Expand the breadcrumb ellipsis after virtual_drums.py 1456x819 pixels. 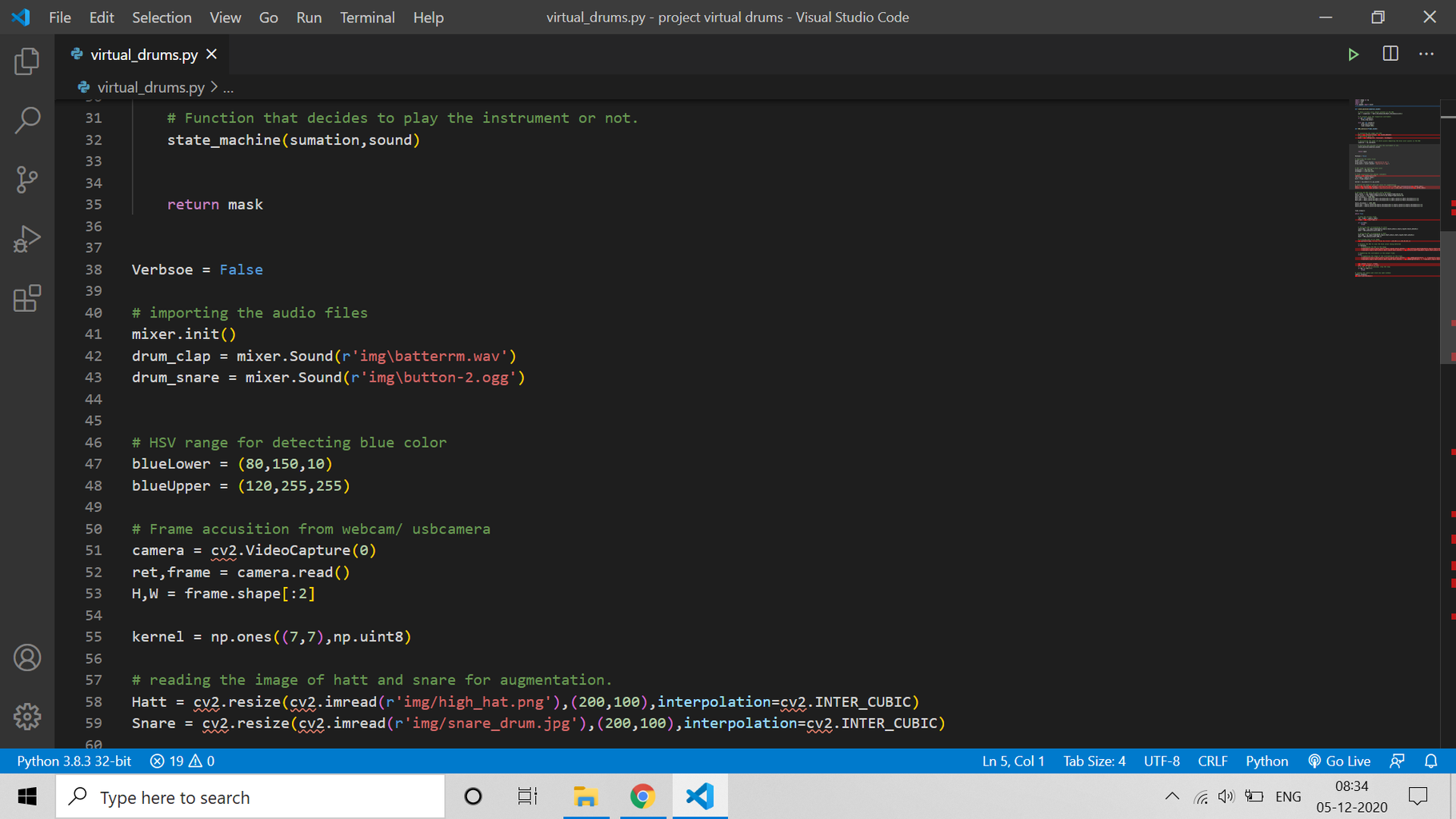[x=228, y=87]
